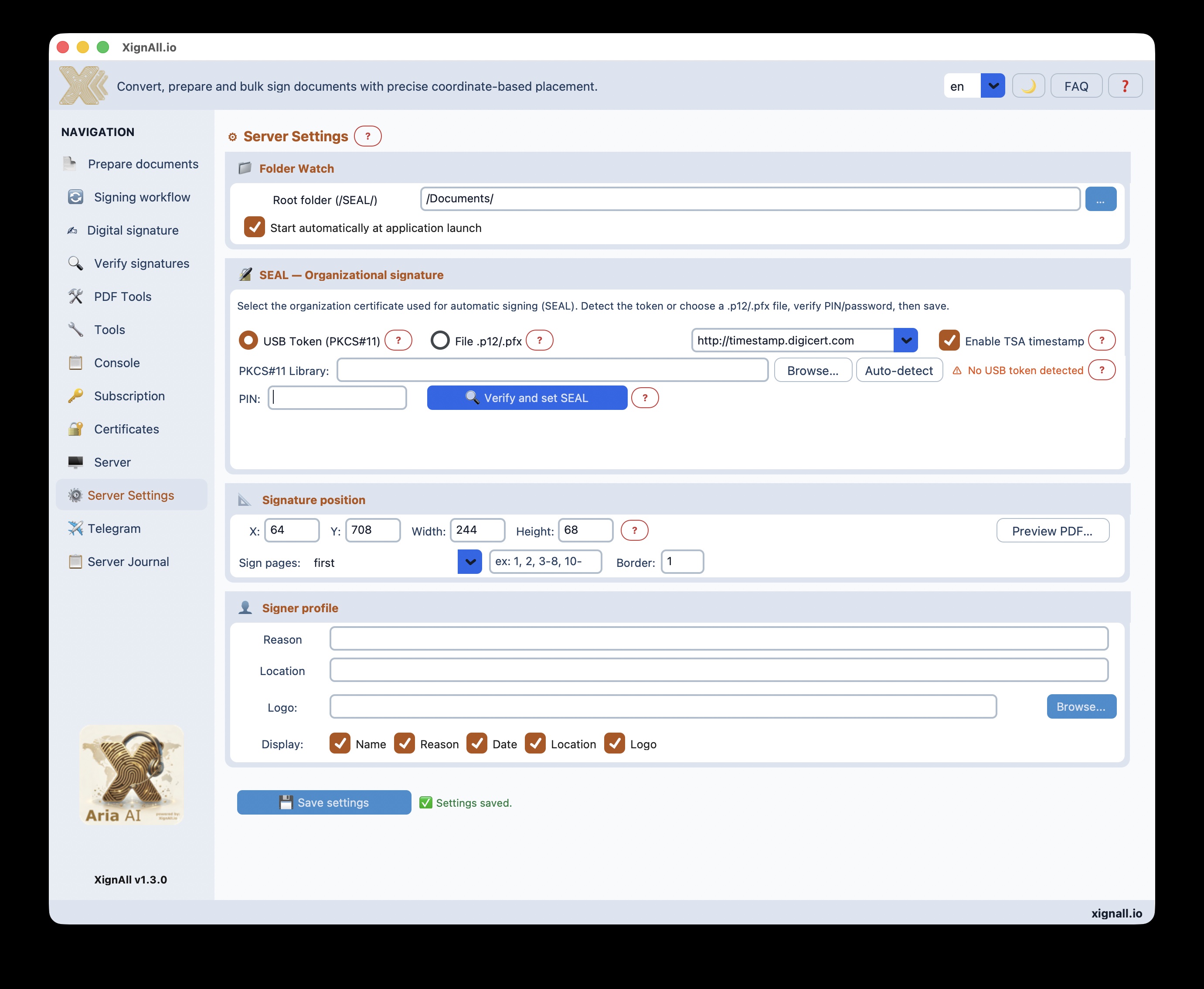Click the Root folder path field
The height and width of the screenshot is (989, 1204).
point(750,199)
